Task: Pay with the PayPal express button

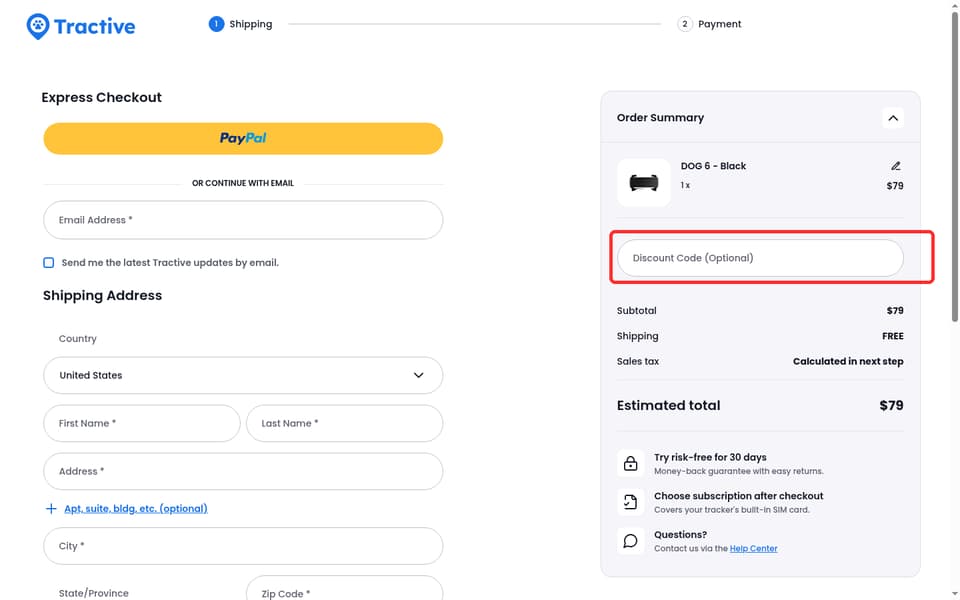Action: click(243, 138)
